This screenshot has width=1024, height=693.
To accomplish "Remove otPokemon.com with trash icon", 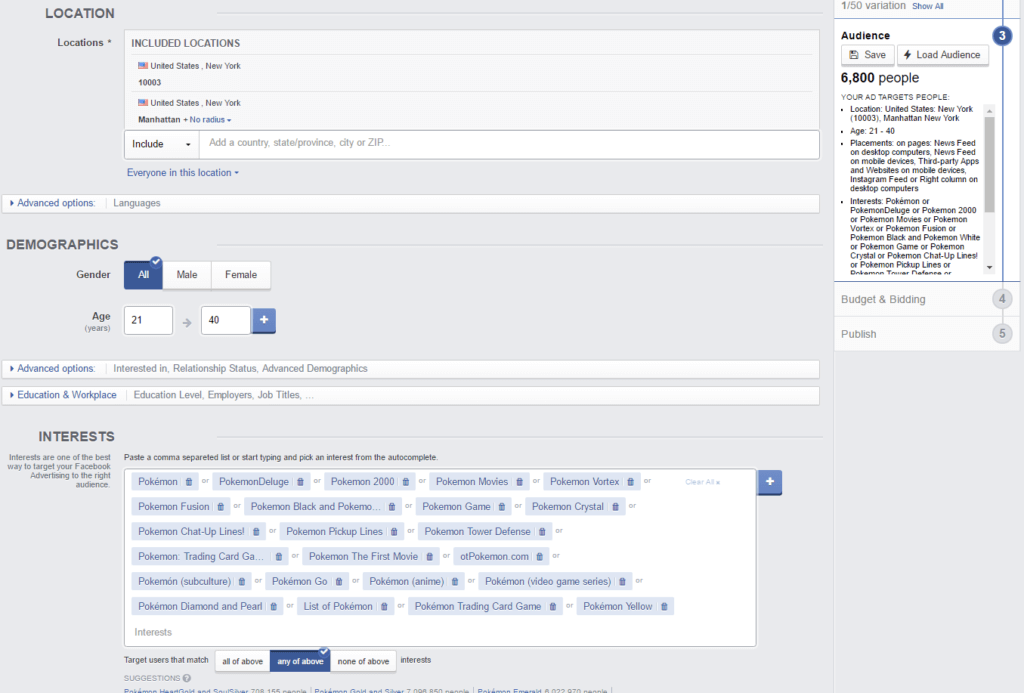I will 539,556.
